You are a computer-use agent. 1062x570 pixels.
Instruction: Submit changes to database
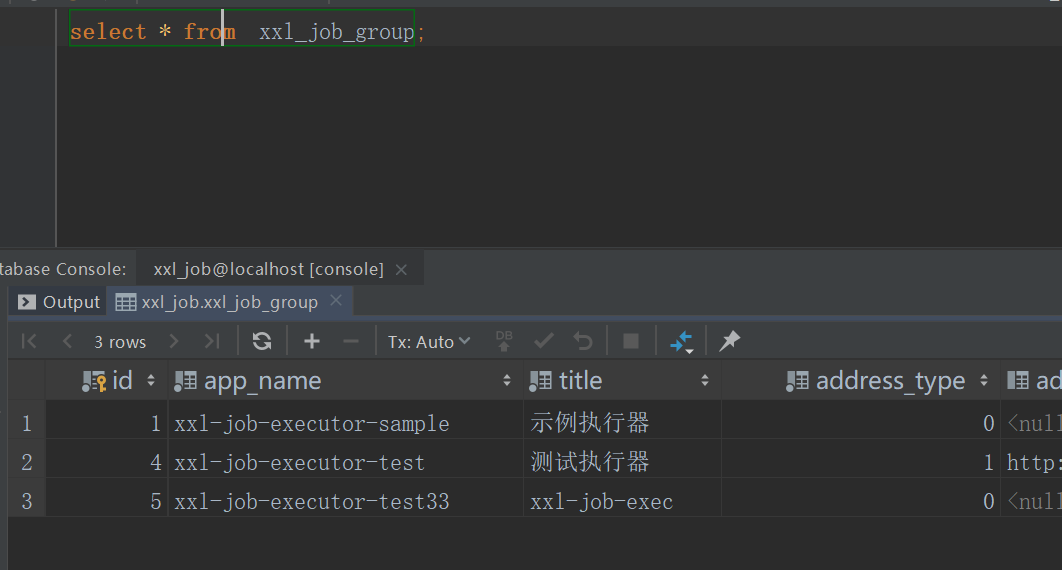point(504,341)
